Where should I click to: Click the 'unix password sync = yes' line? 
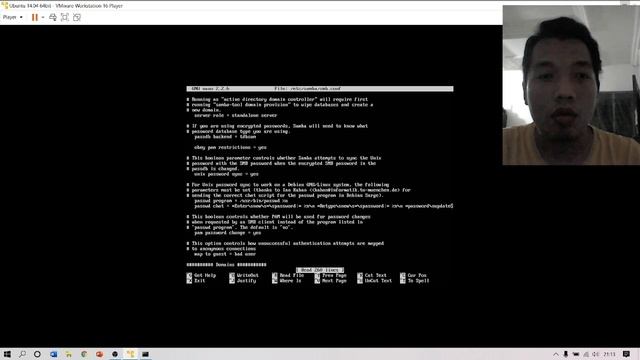click(226, 174)
